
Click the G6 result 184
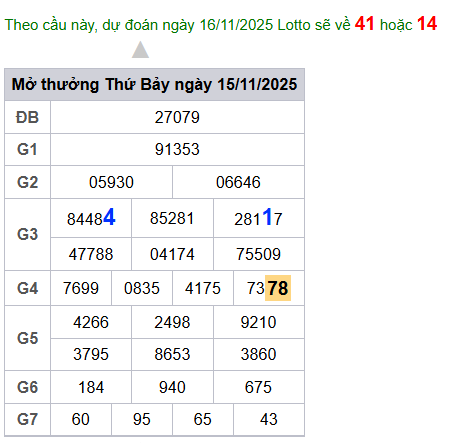pyautogui.click(x=91, y=387)
